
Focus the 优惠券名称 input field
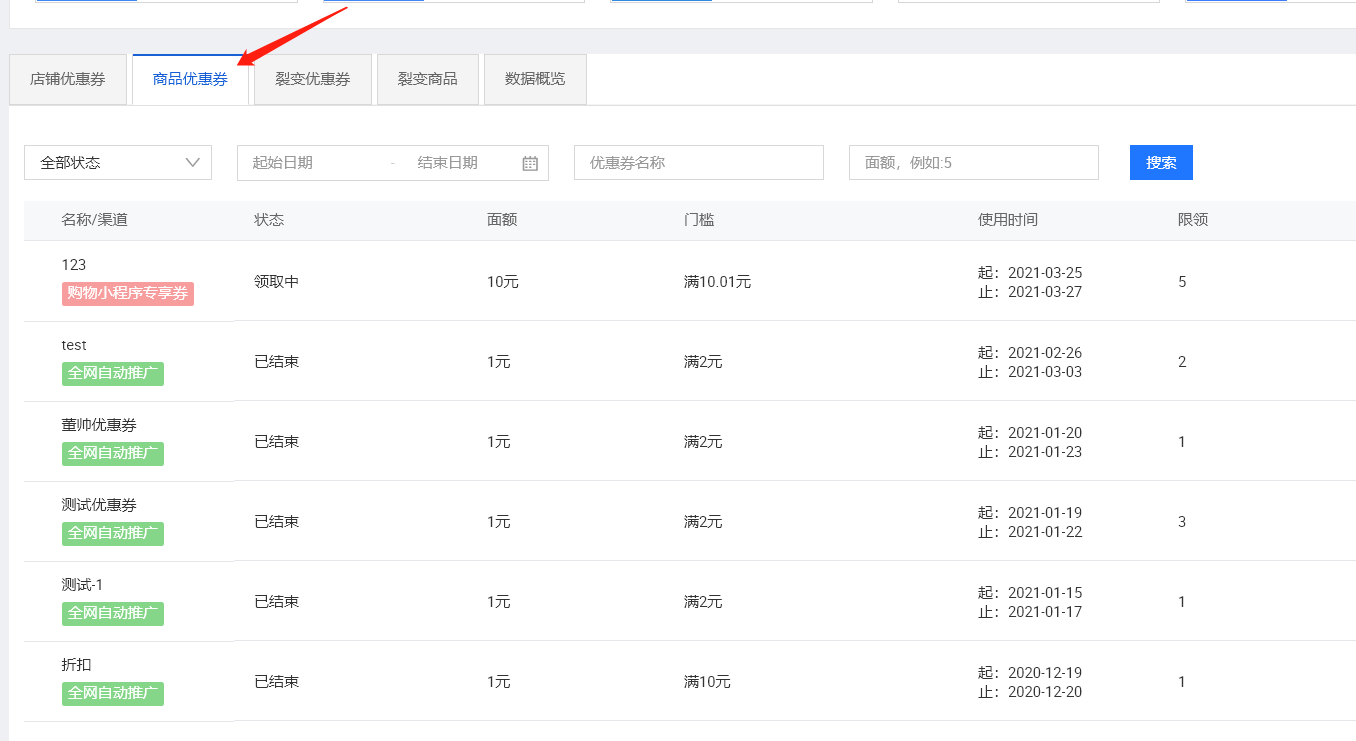point(699,162)
